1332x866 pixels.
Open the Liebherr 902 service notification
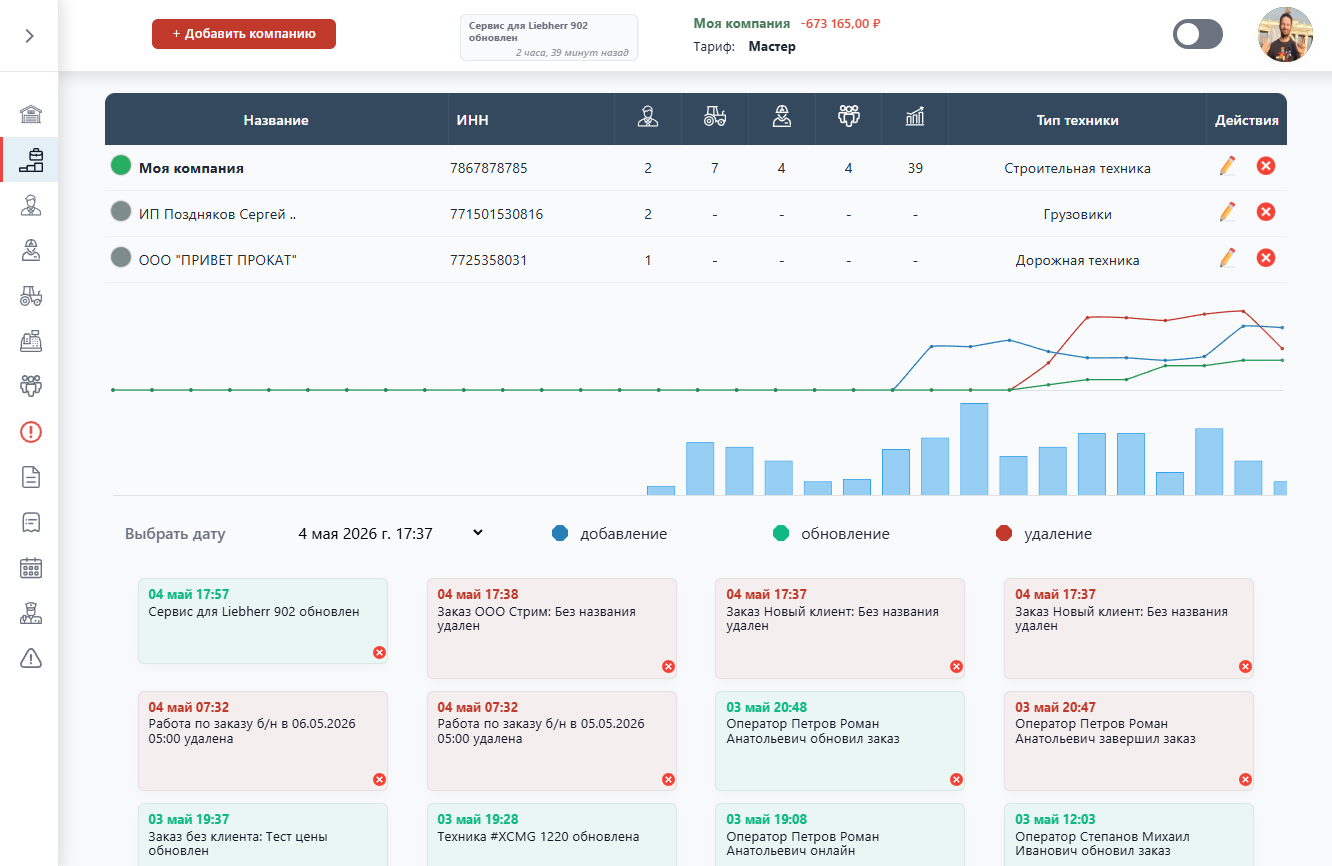pyautogui.click(x=549, y=38)
